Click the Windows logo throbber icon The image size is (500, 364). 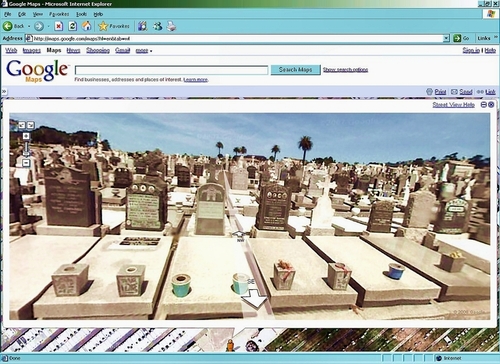[x=491, y=14]
